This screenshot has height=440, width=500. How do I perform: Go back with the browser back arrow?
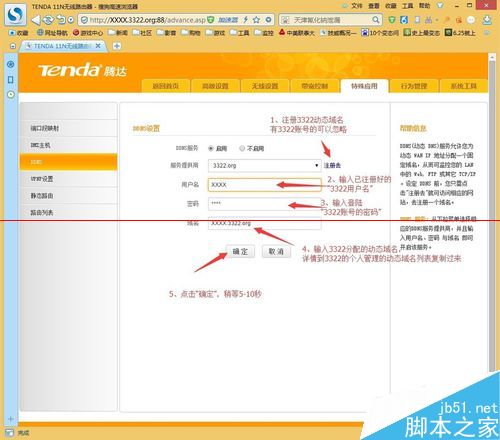(x=36, y=20)
